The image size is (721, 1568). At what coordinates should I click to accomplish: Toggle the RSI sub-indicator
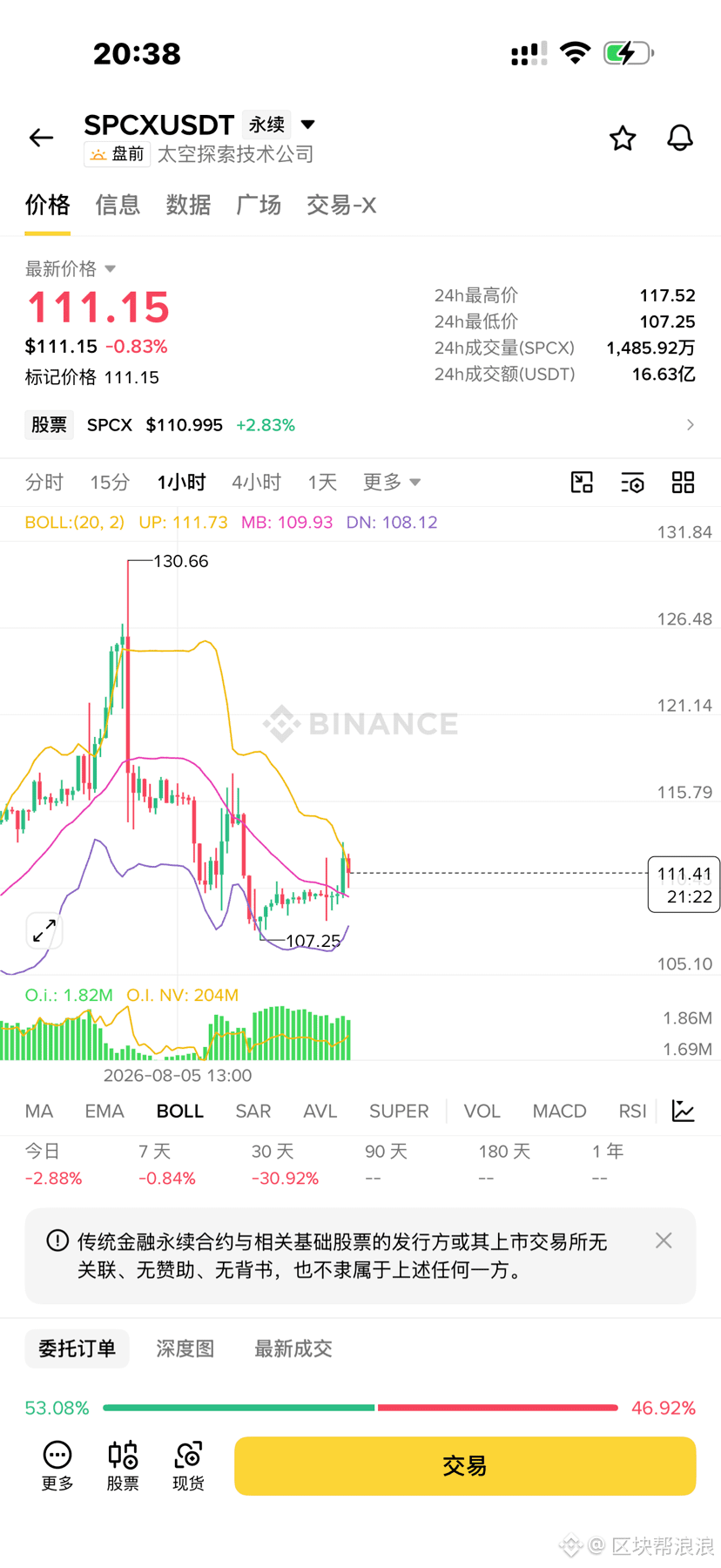632,1112
